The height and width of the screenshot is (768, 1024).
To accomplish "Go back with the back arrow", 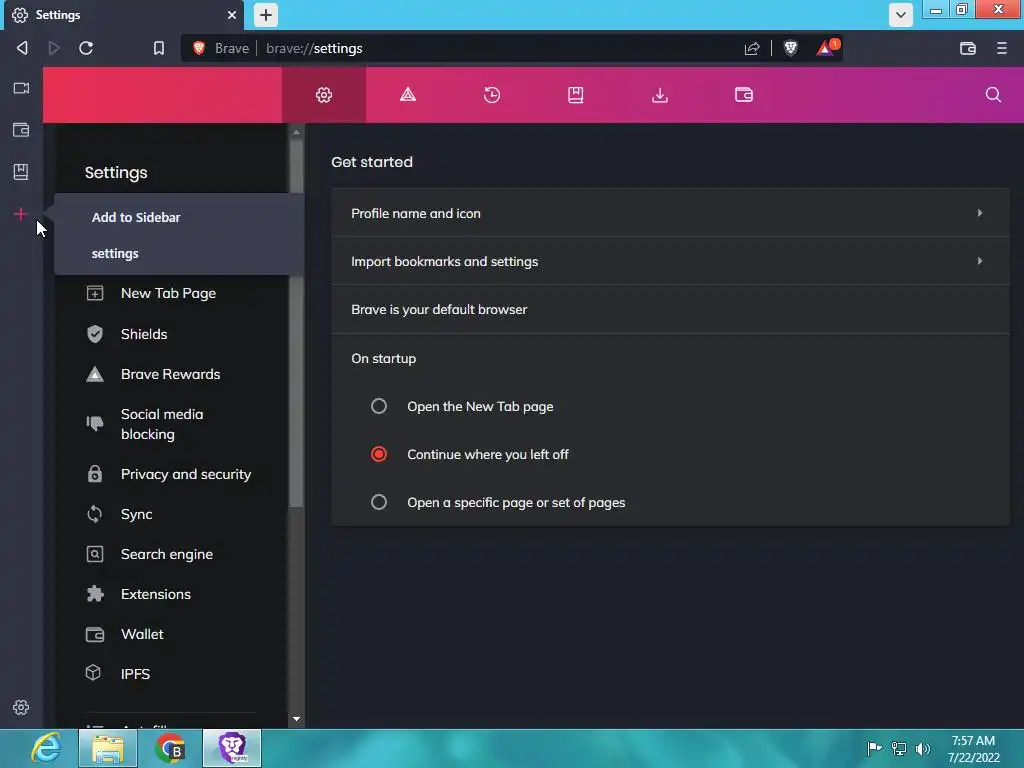I will pos(22,48).
